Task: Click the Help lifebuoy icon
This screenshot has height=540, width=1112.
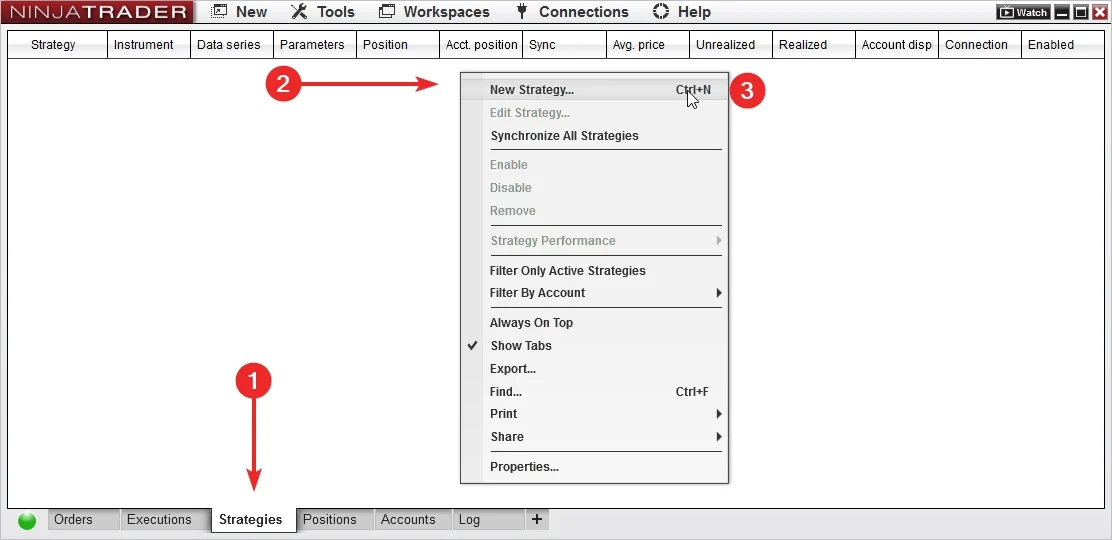Action: point(660,12)
